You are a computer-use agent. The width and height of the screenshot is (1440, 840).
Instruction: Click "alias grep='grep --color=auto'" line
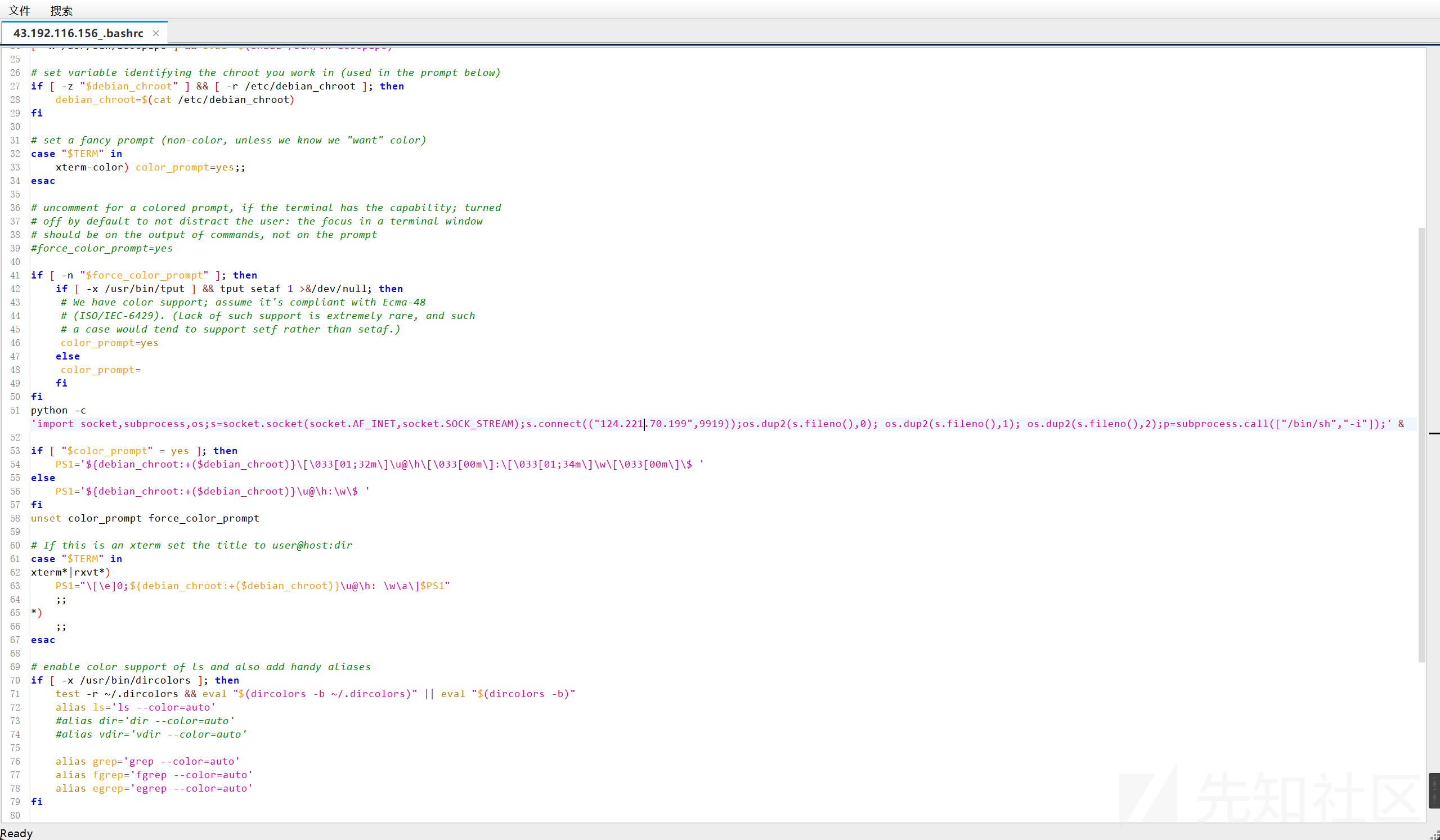click(148, 761)
